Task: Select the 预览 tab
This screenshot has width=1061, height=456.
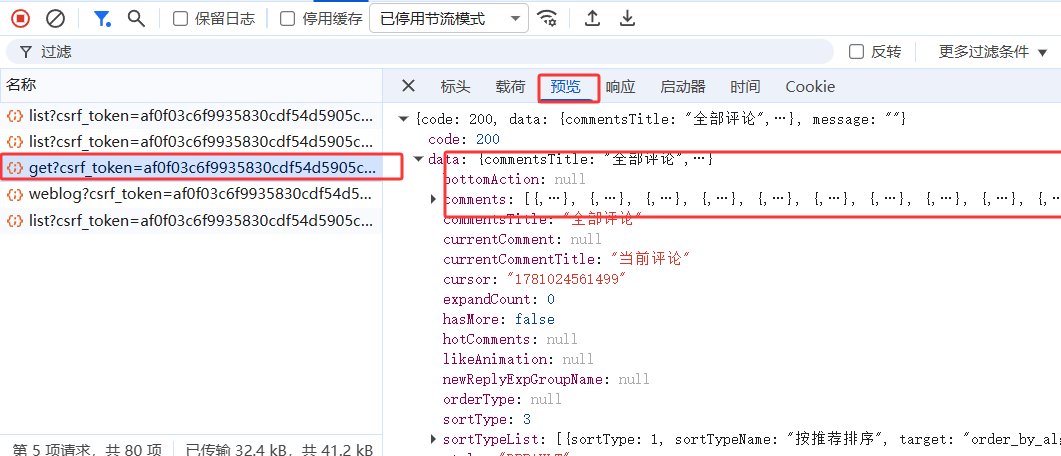Action: tap(566, 87)
